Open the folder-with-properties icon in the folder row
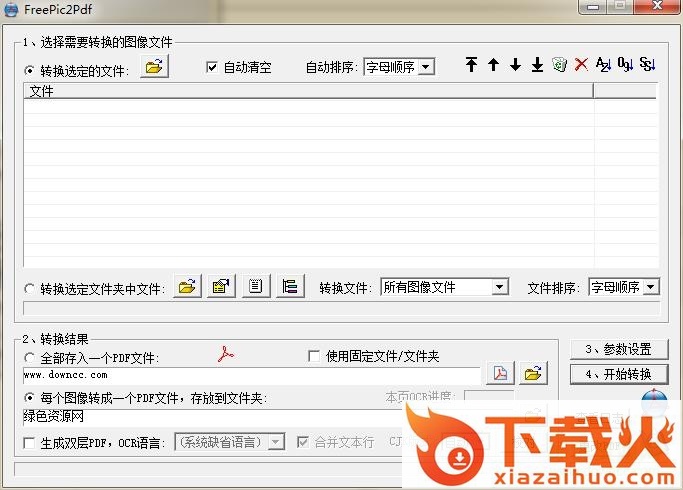683x490 pixels. tap(221, 286)
